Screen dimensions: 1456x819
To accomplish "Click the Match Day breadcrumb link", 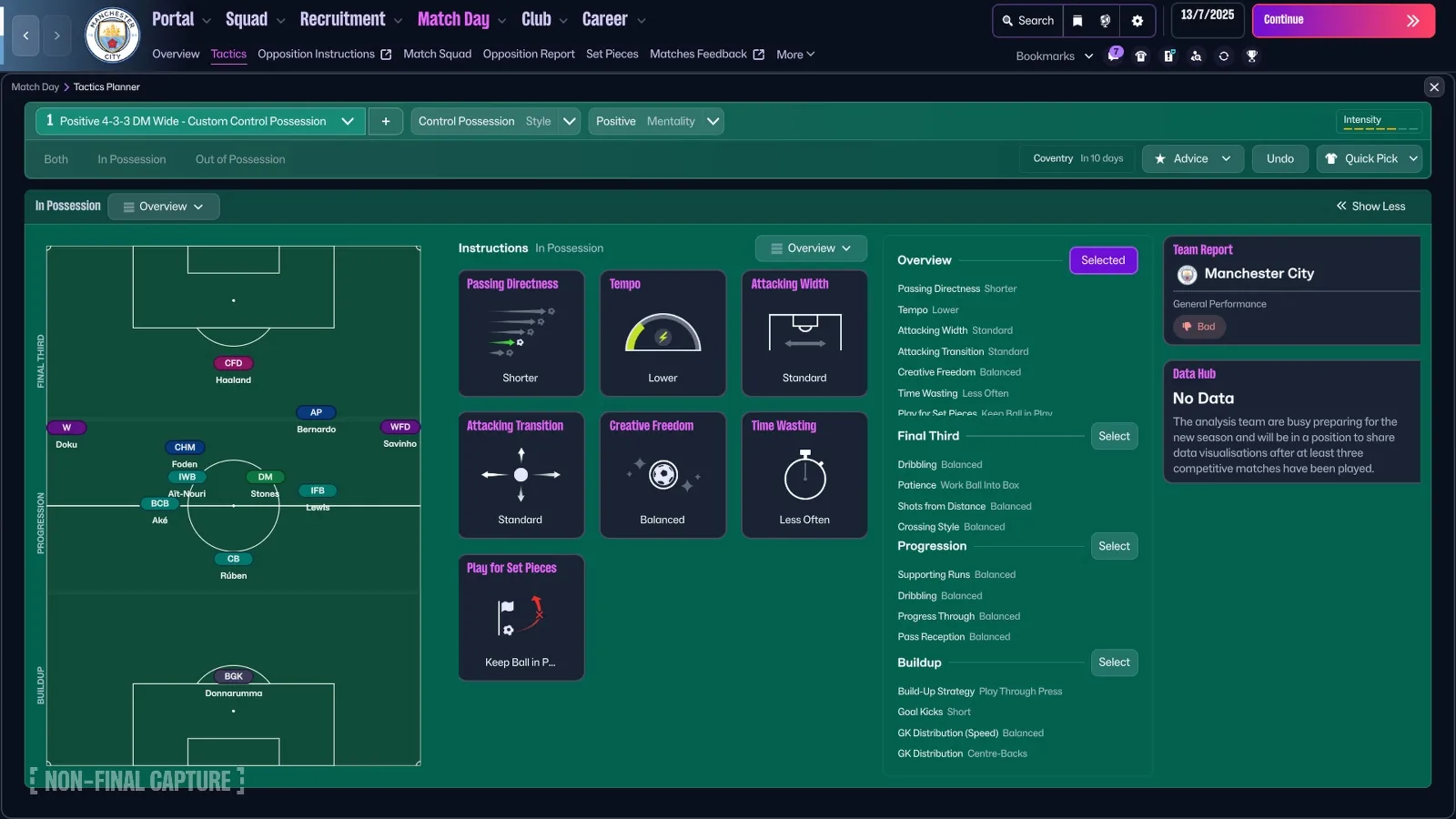I will coord(35,87).
